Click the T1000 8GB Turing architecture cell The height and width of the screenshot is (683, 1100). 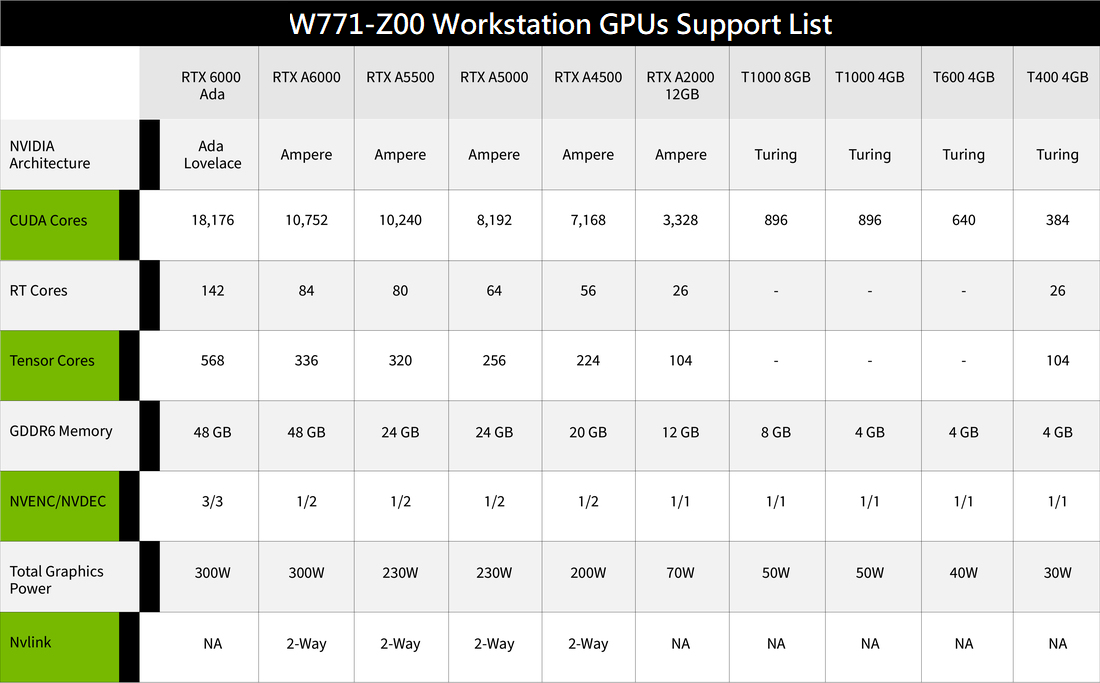click(776, 154)
